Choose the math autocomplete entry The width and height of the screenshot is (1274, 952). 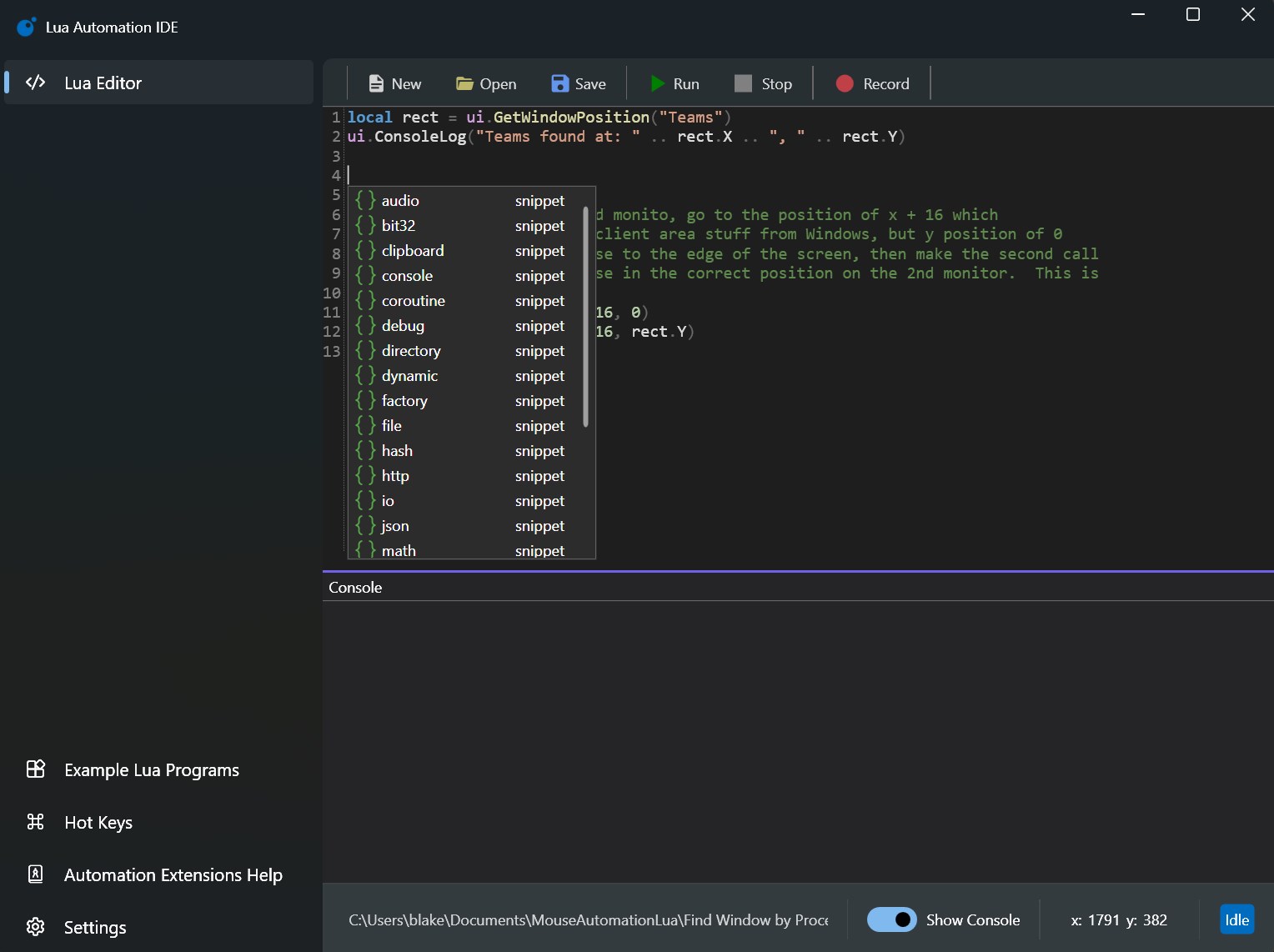467,549
